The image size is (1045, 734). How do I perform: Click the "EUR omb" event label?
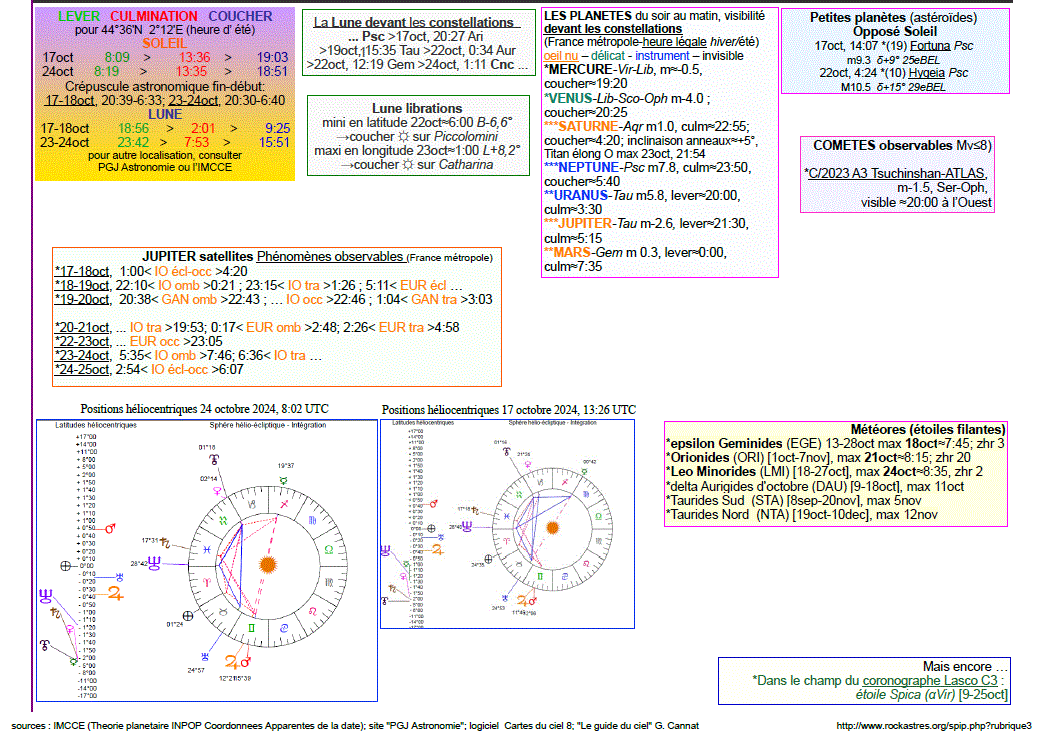coord(274,327)
